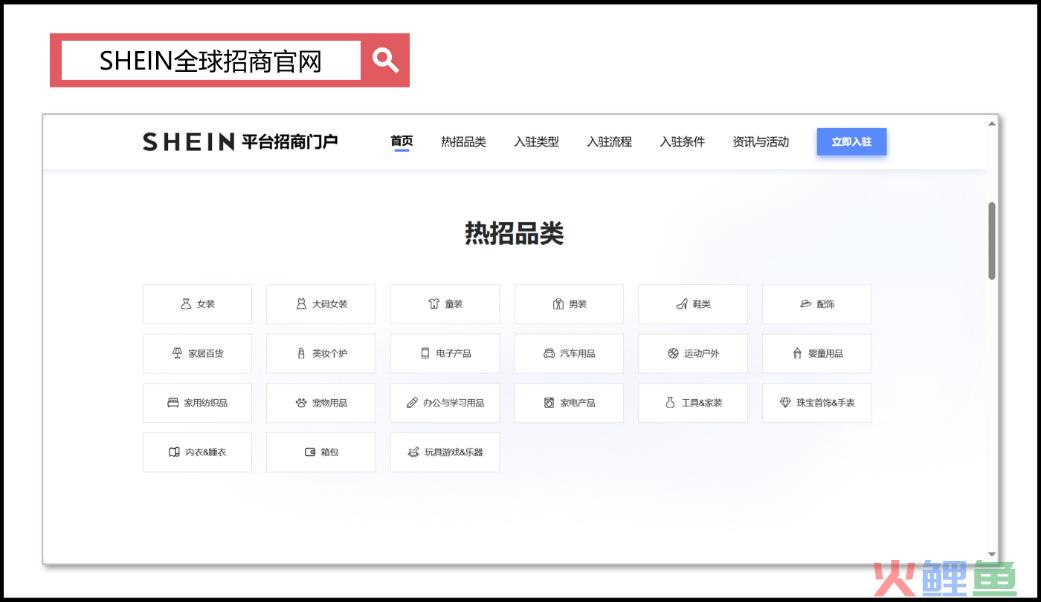
Task: Select the 箱包 category label
Action: click(x=330, y=452)
